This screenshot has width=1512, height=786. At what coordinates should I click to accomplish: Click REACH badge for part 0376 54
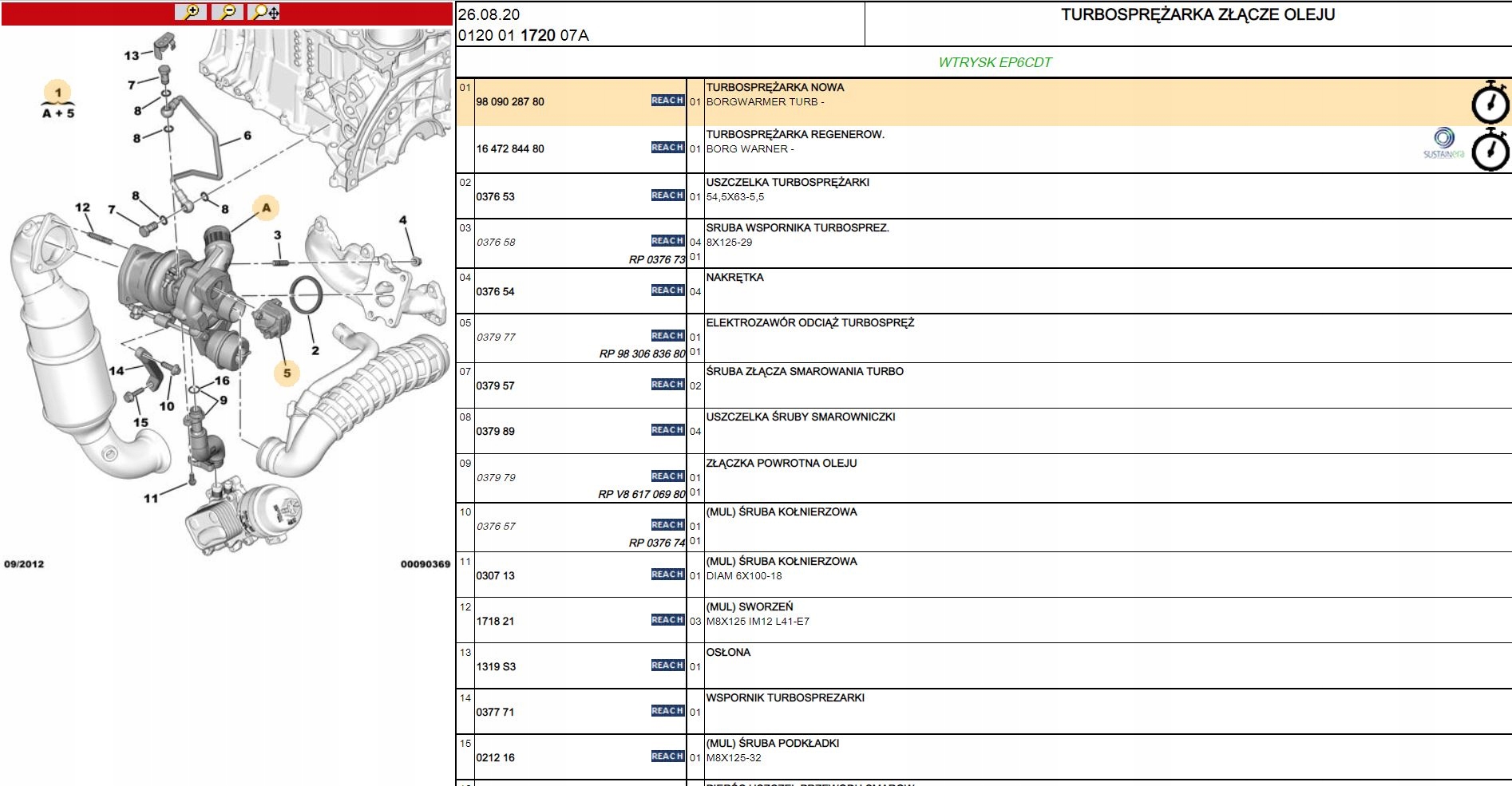[x=667, y=290]
